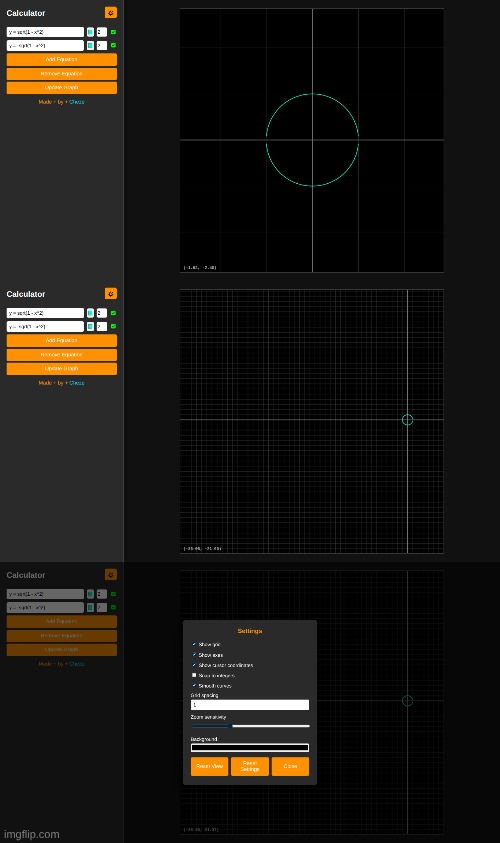Open settings gear in middle screenshot
Image resolution: width=500 pixels, height=843 pixels.
pos(111,294)
